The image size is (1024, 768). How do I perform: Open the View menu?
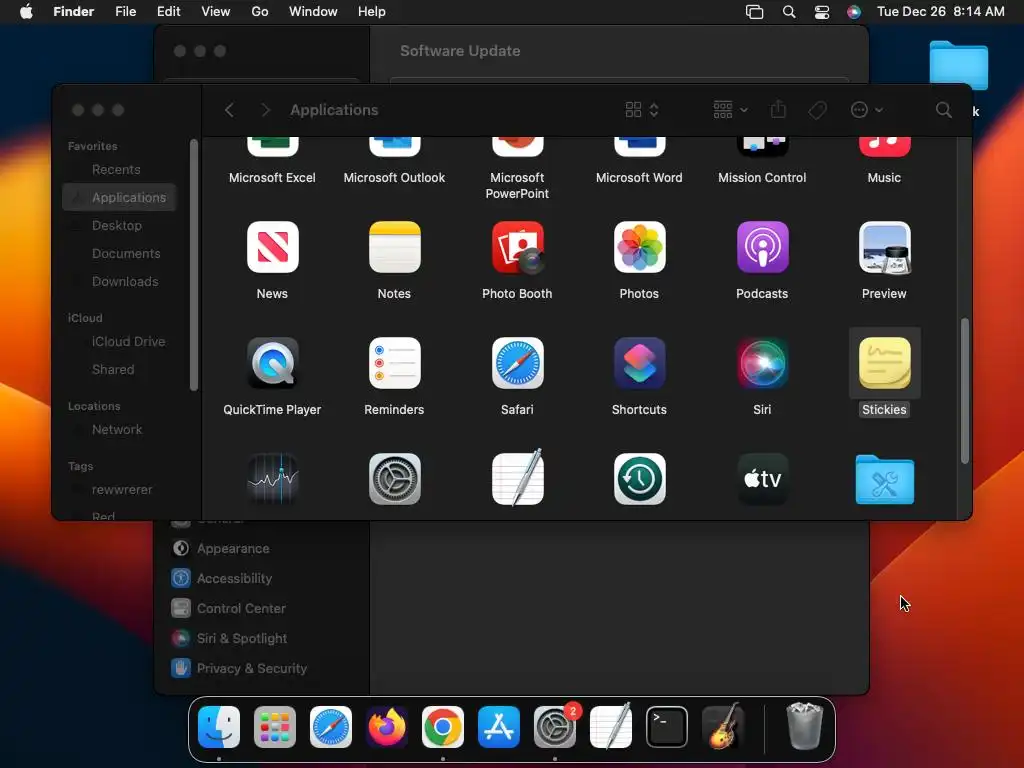(x=216, y=12)
